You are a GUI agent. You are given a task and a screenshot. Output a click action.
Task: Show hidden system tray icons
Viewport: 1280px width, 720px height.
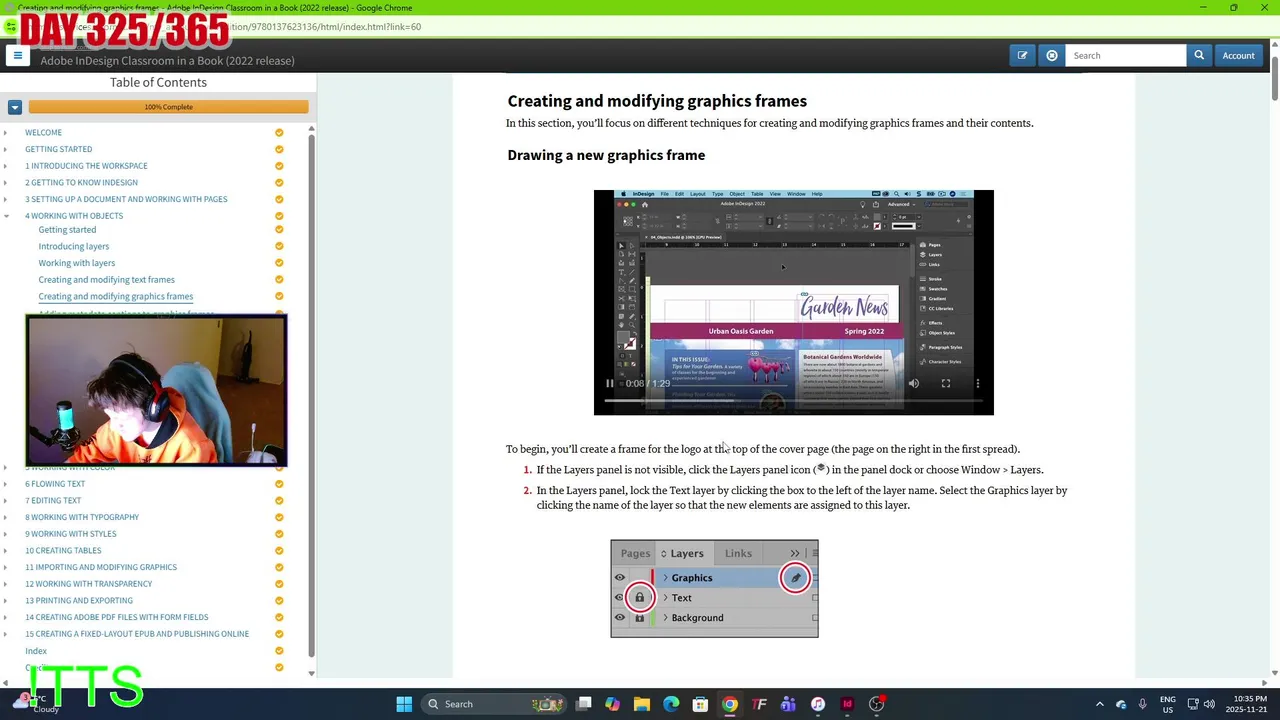pos(1100,704)
